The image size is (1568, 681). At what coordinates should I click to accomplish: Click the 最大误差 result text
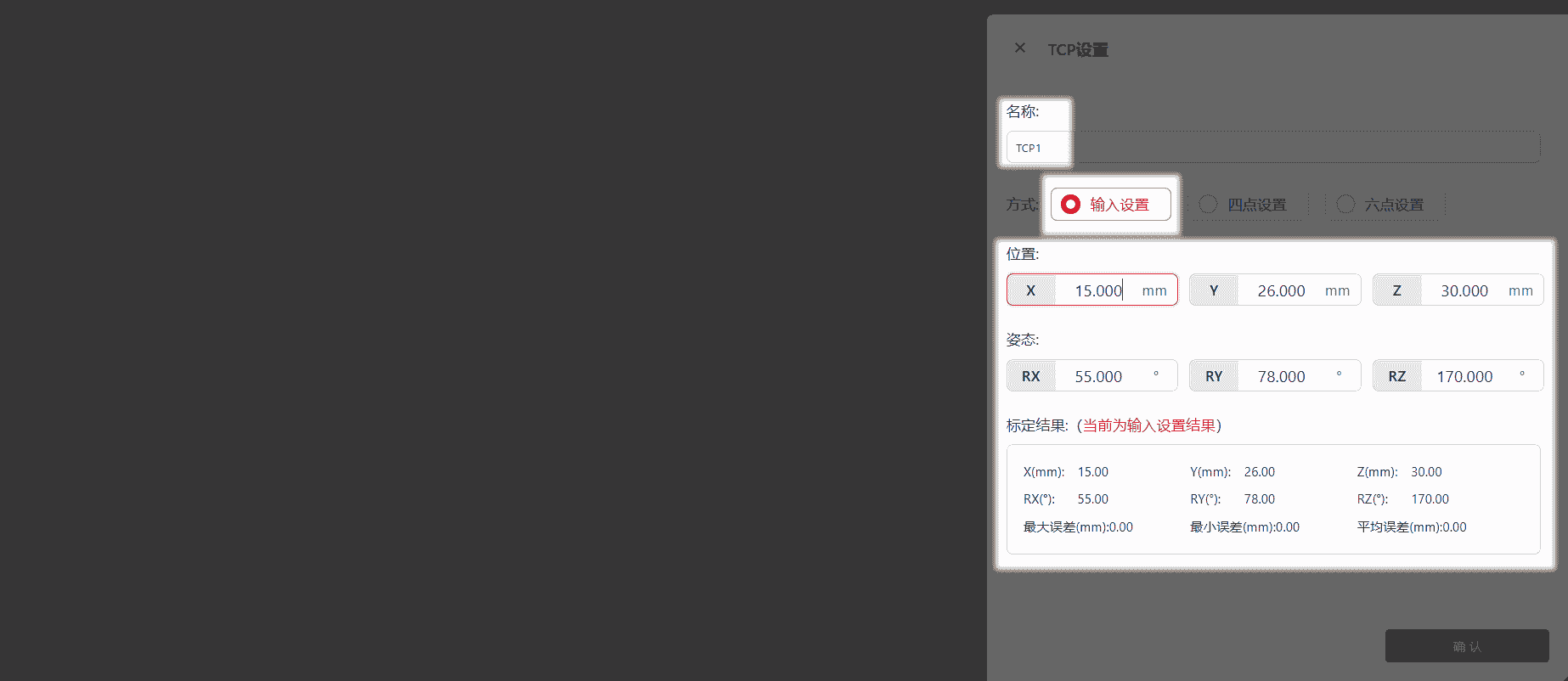click(x=1078, y=527)
